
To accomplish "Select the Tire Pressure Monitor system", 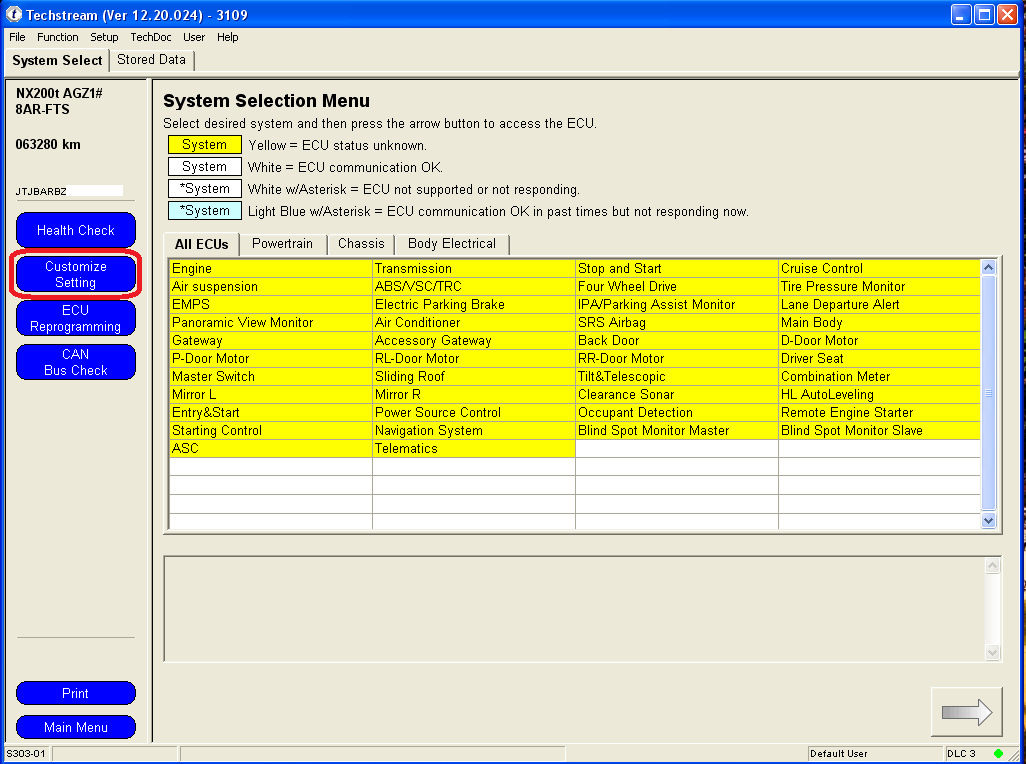I will [x=879, y=286].
